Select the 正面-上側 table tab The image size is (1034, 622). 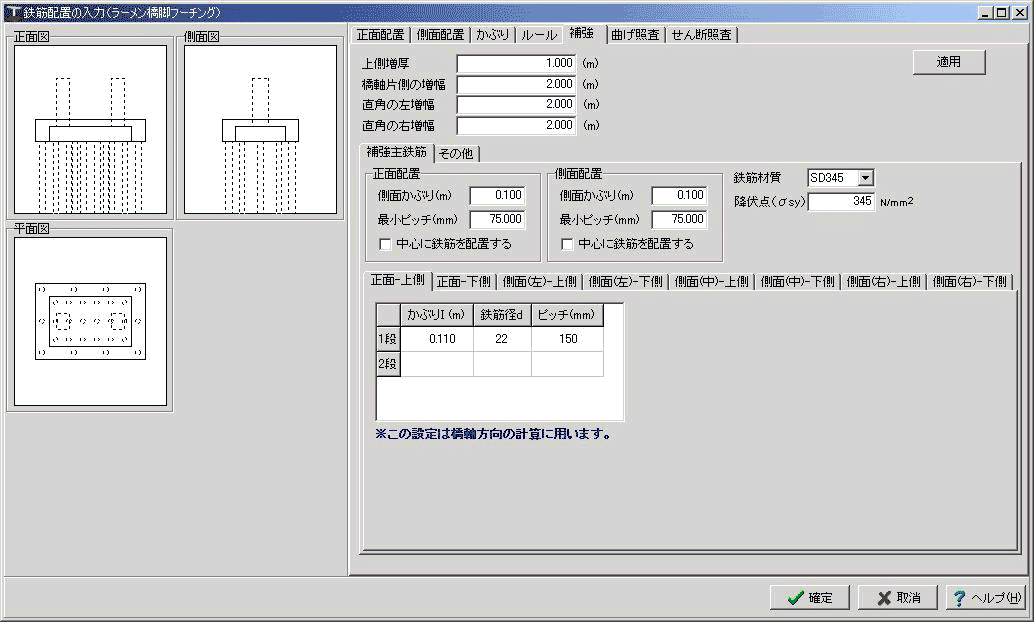pyautogui.click(x=398, y=280)
